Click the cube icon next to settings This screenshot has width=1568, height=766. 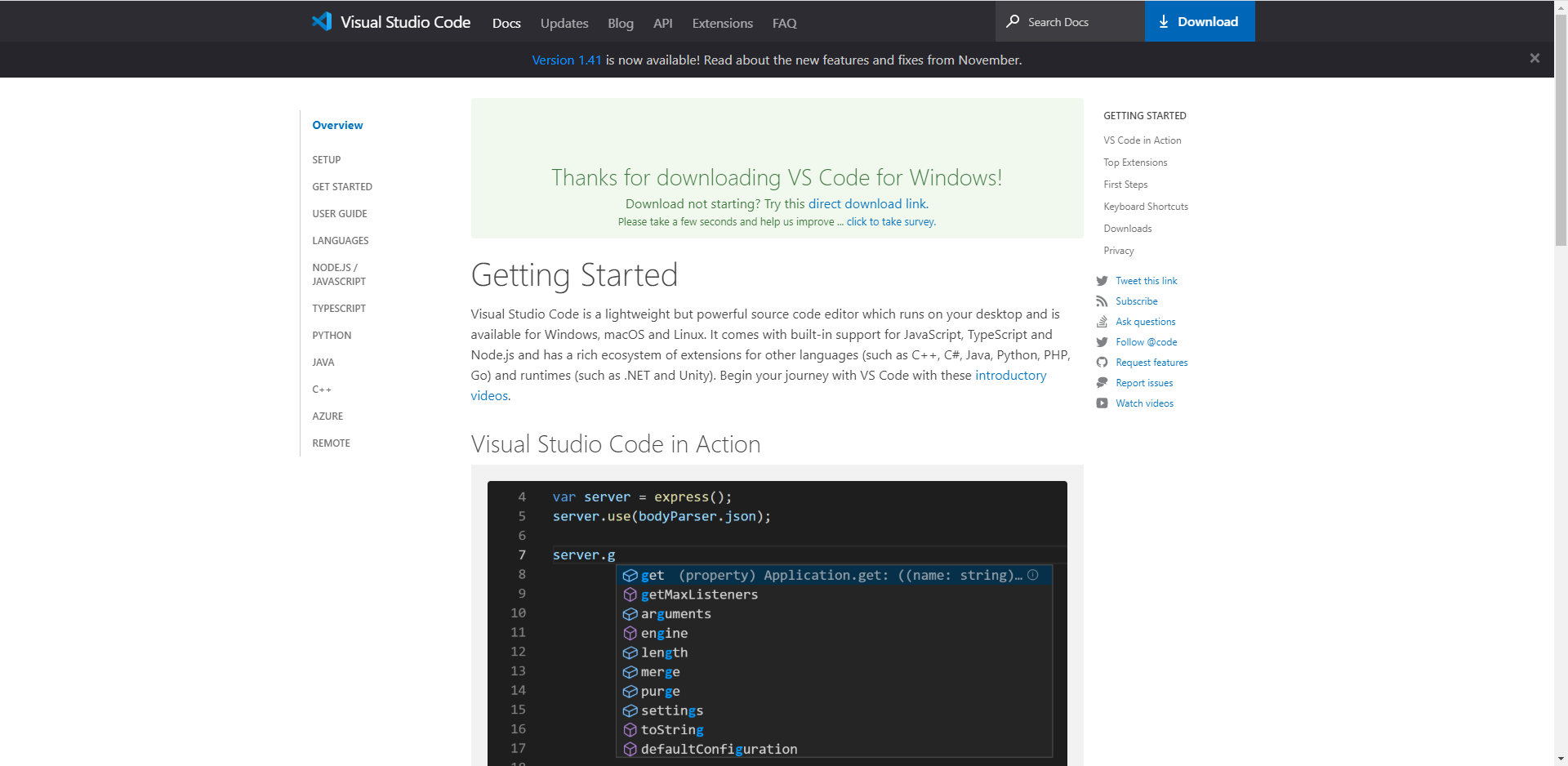[630, 710]
